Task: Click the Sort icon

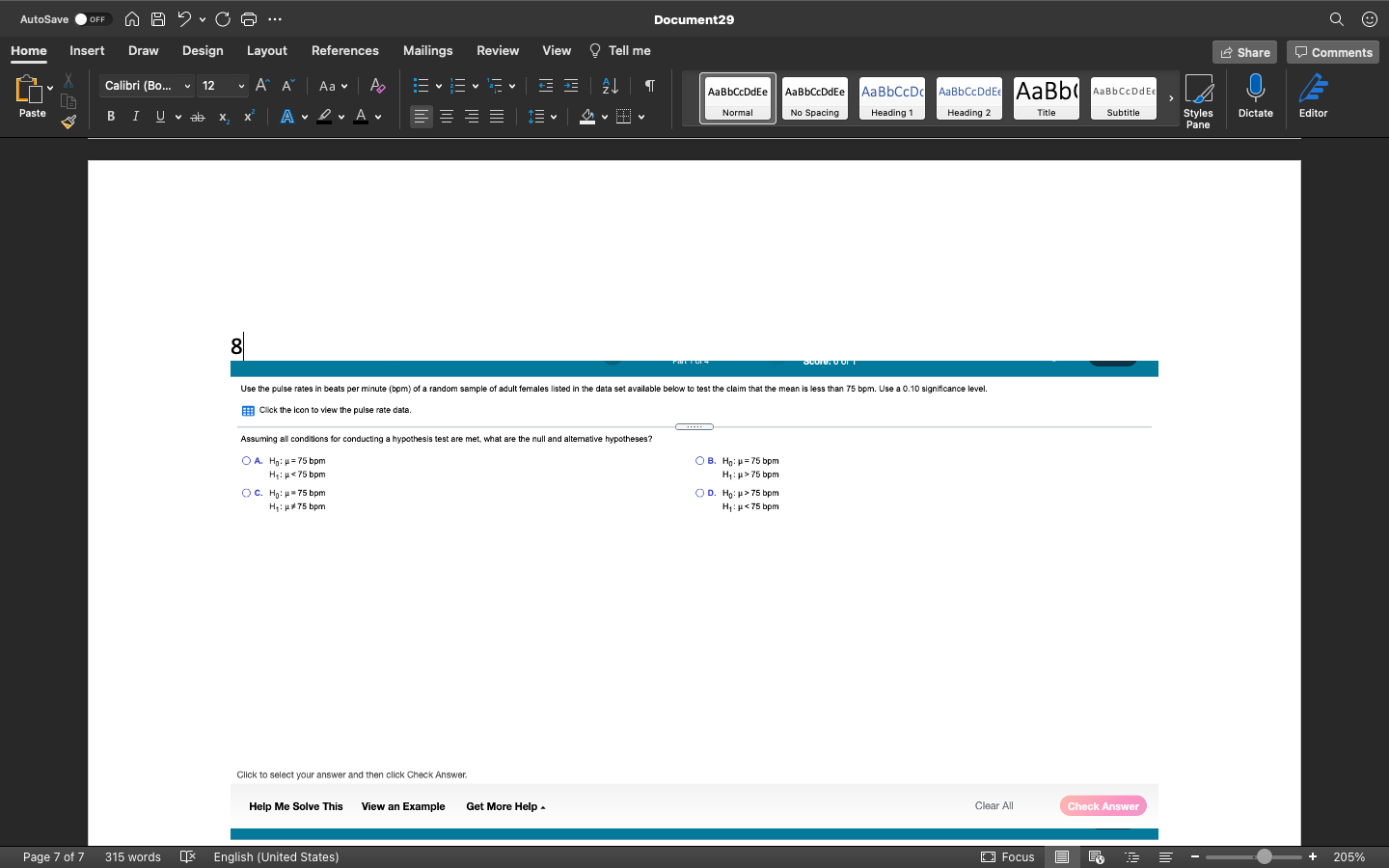Action: coord(609,86)
